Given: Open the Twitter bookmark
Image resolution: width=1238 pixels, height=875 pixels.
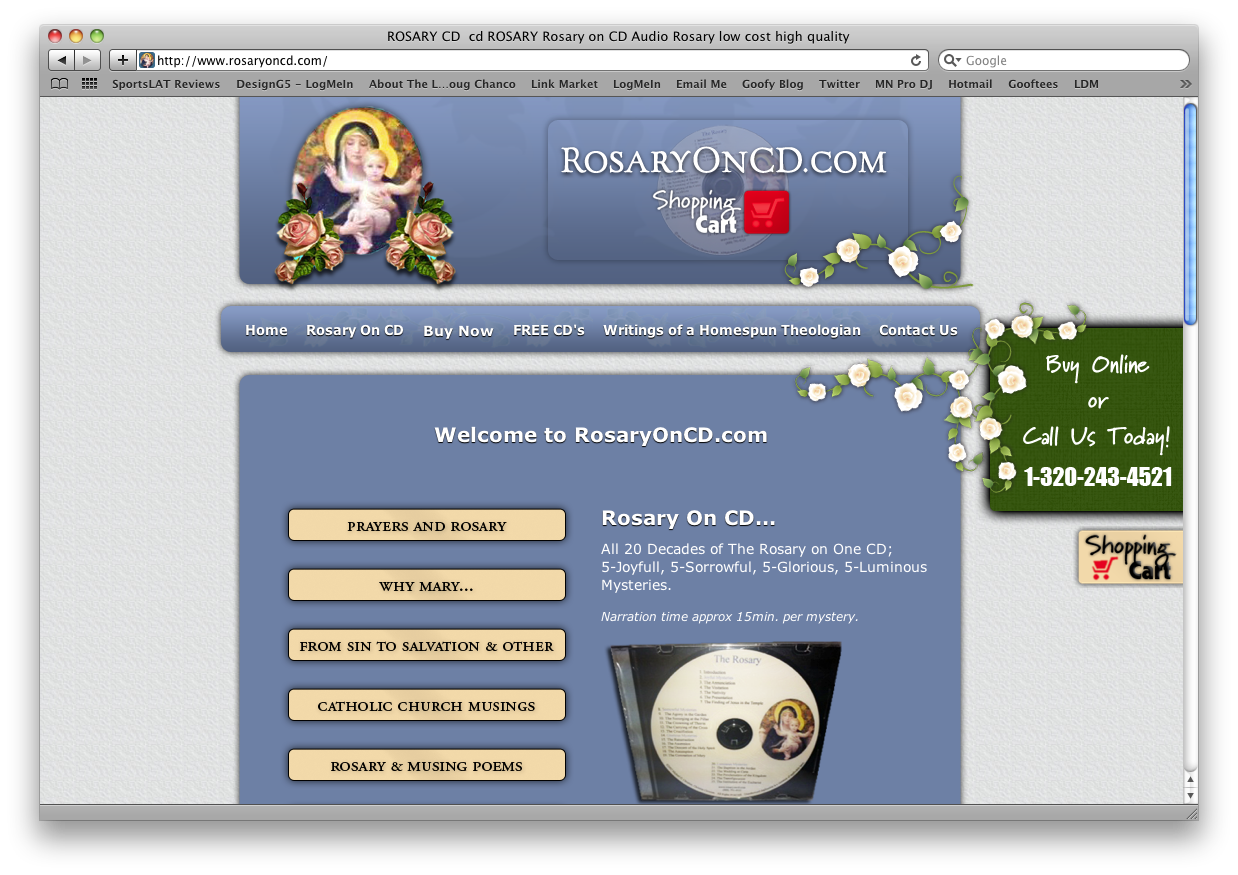Looking at the screenshot, I should [839, 84].
